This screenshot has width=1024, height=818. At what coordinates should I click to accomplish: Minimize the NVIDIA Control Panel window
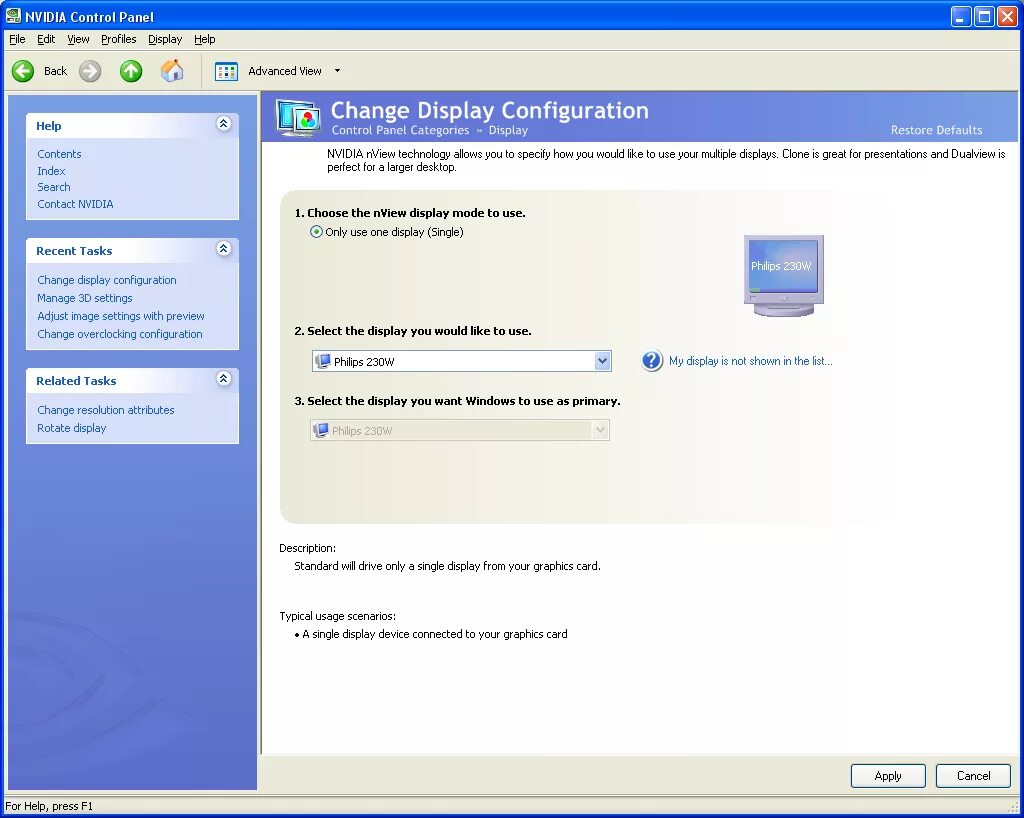click(x=961, y=16)
